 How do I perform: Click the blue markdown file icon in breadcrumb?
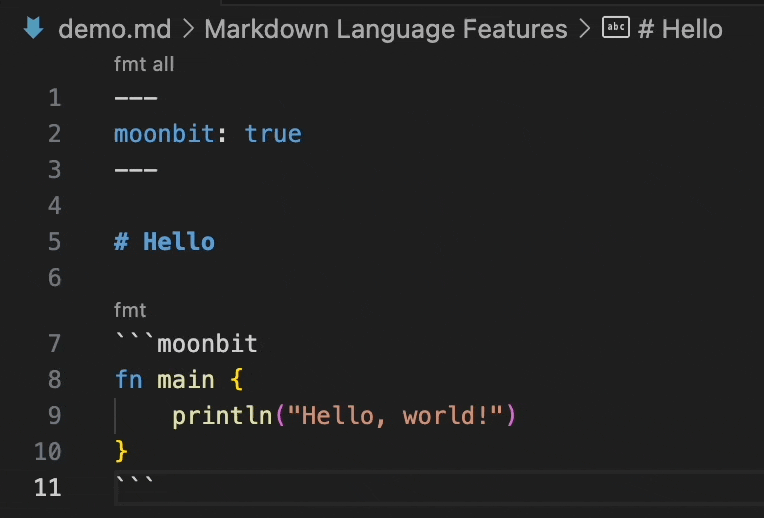tap(34, 28)
